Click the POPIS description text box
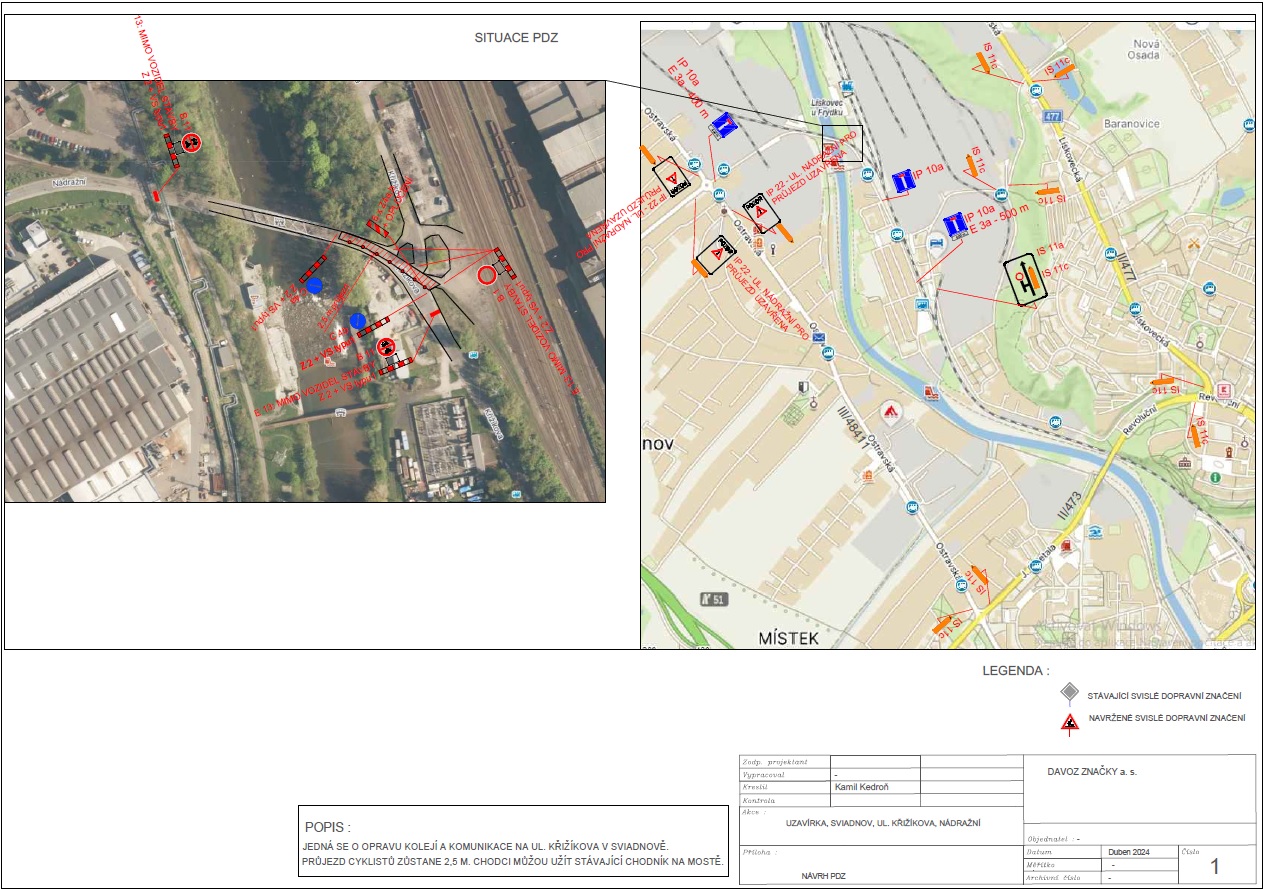 click(x=513, y=841)
